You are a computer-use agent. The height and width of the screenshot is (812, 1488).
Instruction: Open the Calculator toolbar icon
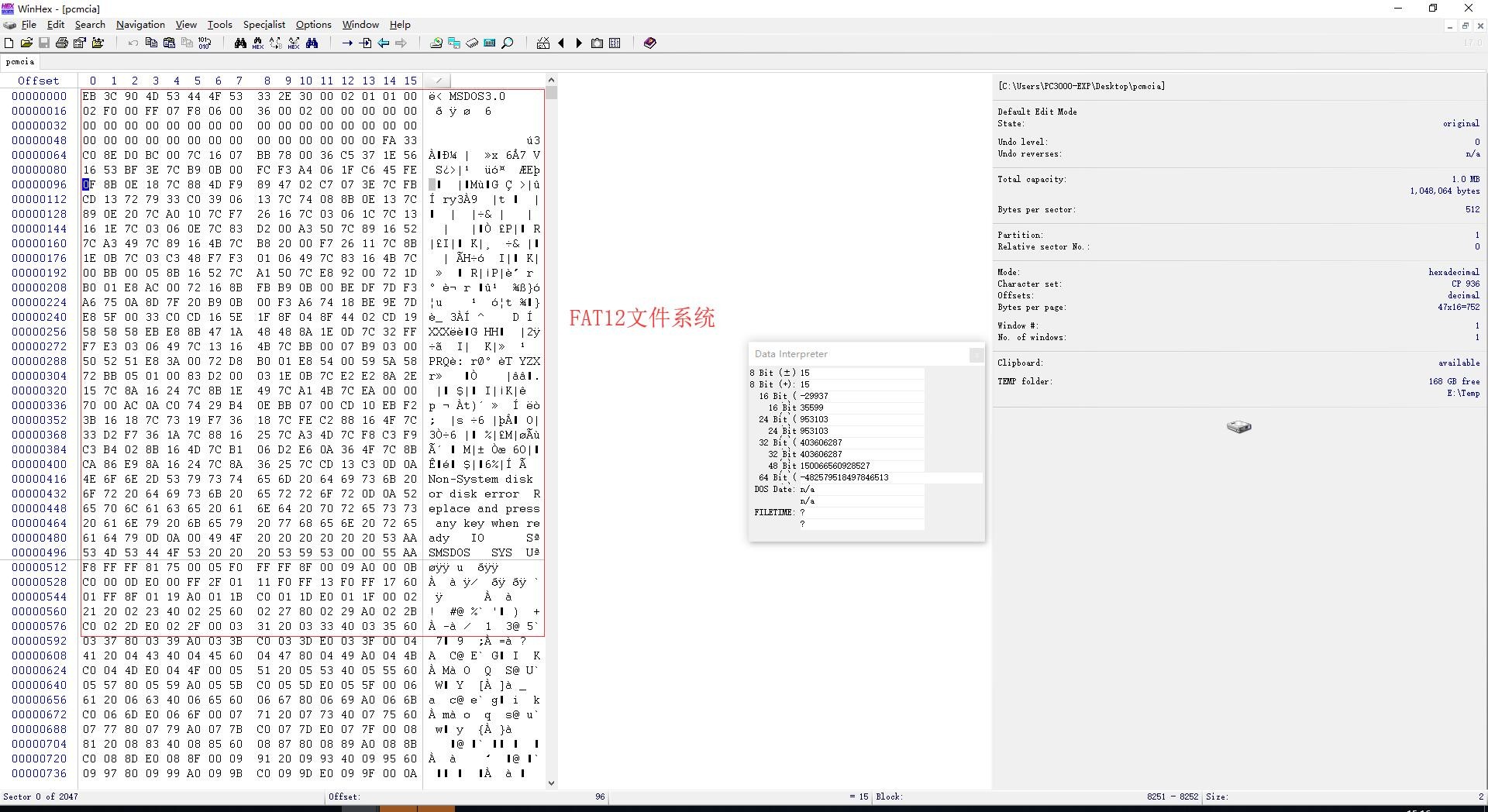(x=490, y=43)
